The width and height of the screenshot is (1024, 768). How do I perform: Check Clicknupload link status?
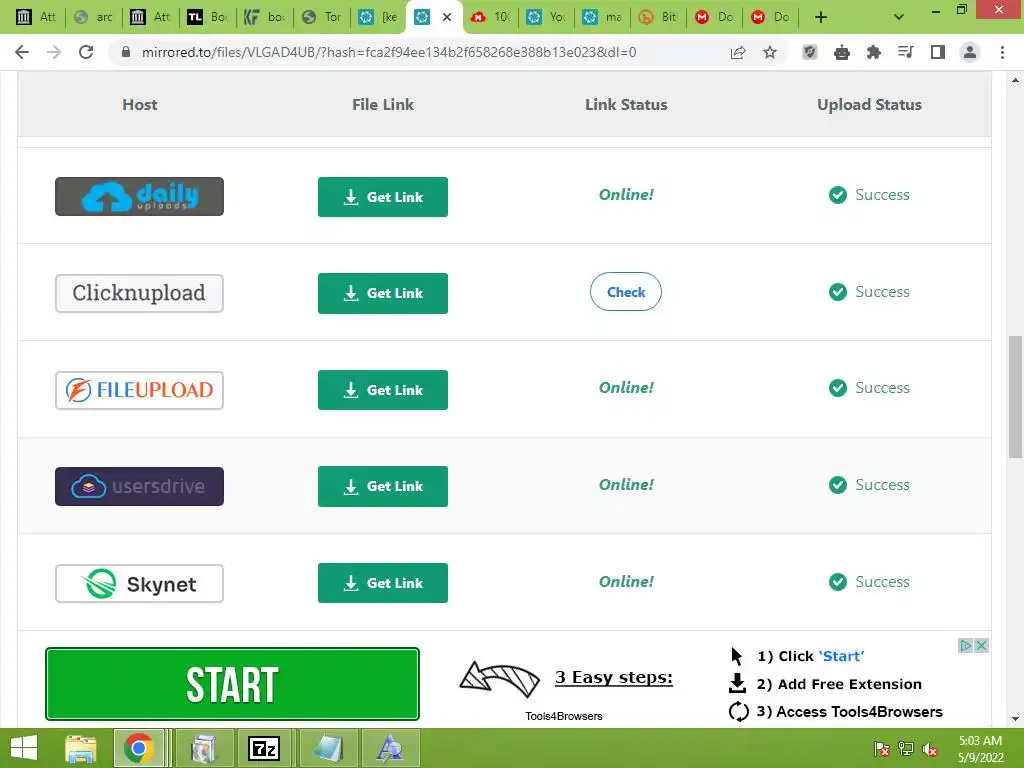click(x=626, y=292)
